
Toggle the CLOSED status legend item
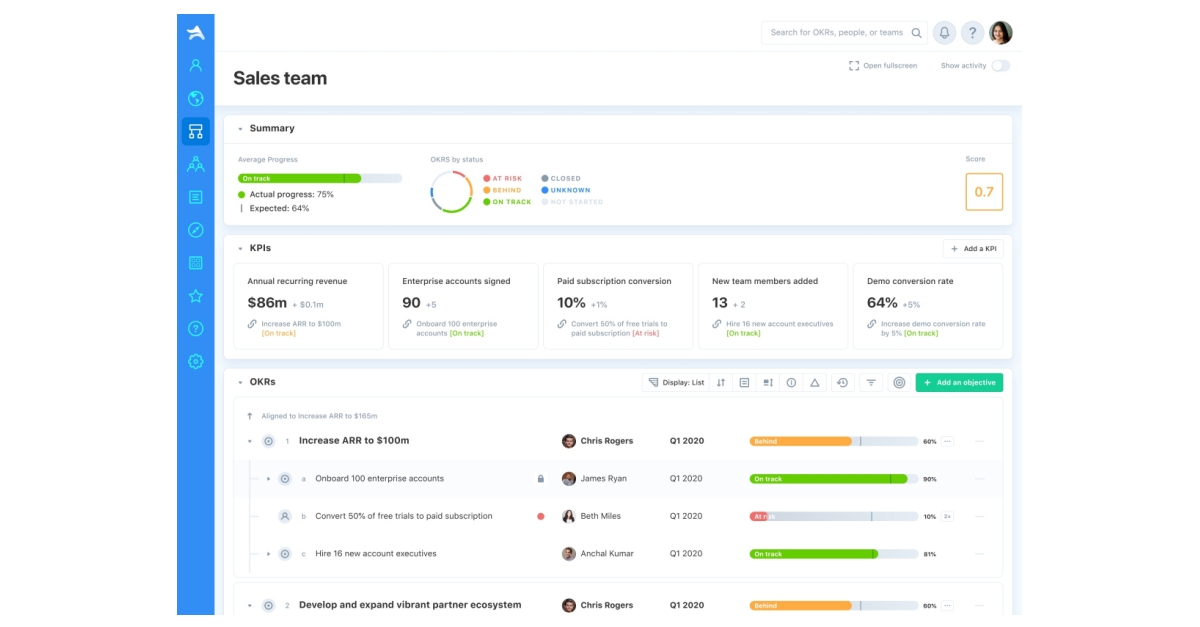click(561, 178)
